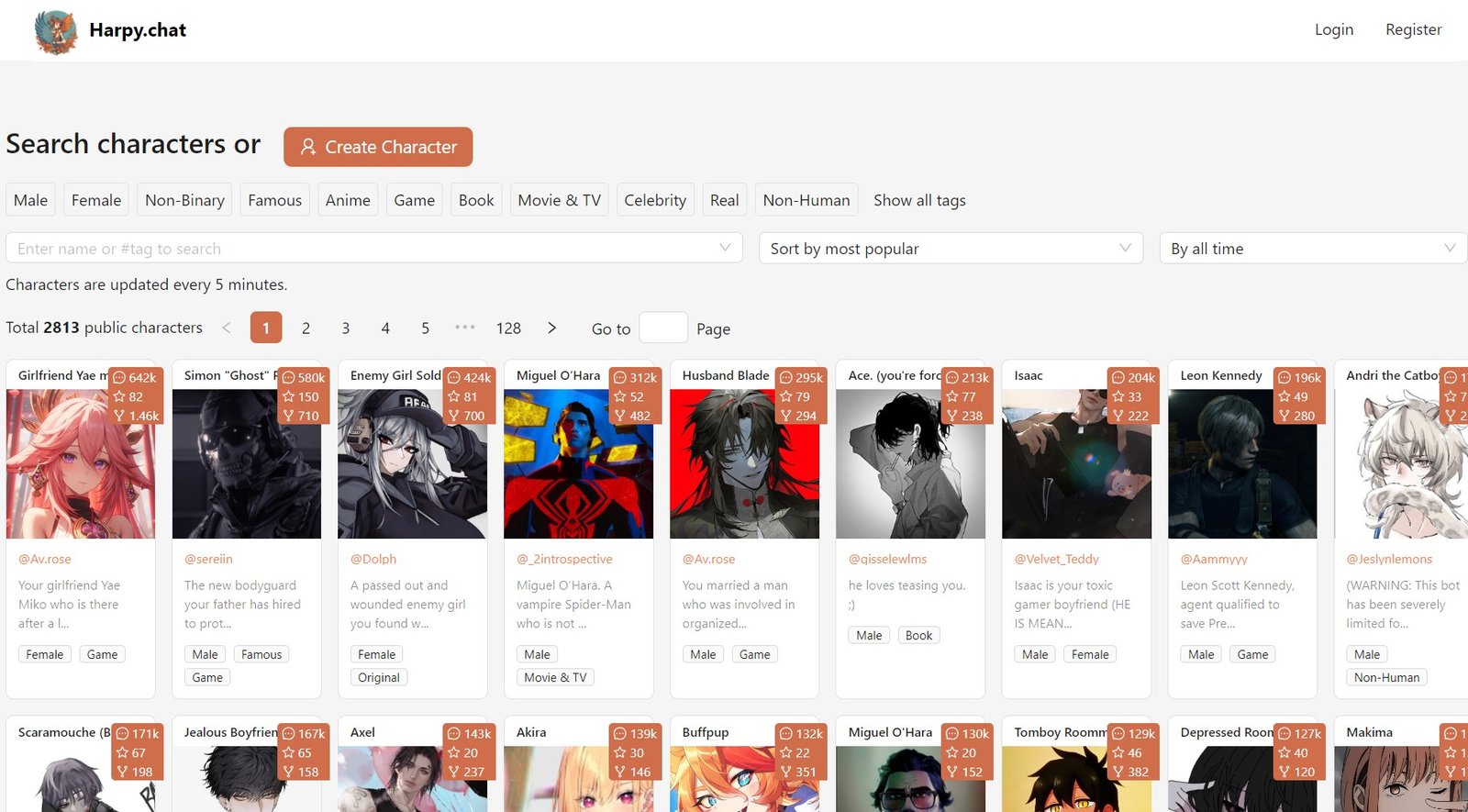Image resolution: width=1468 pixels, height=812 pixels.
Task: Click the Create Character button
Action: coord(378,147)
